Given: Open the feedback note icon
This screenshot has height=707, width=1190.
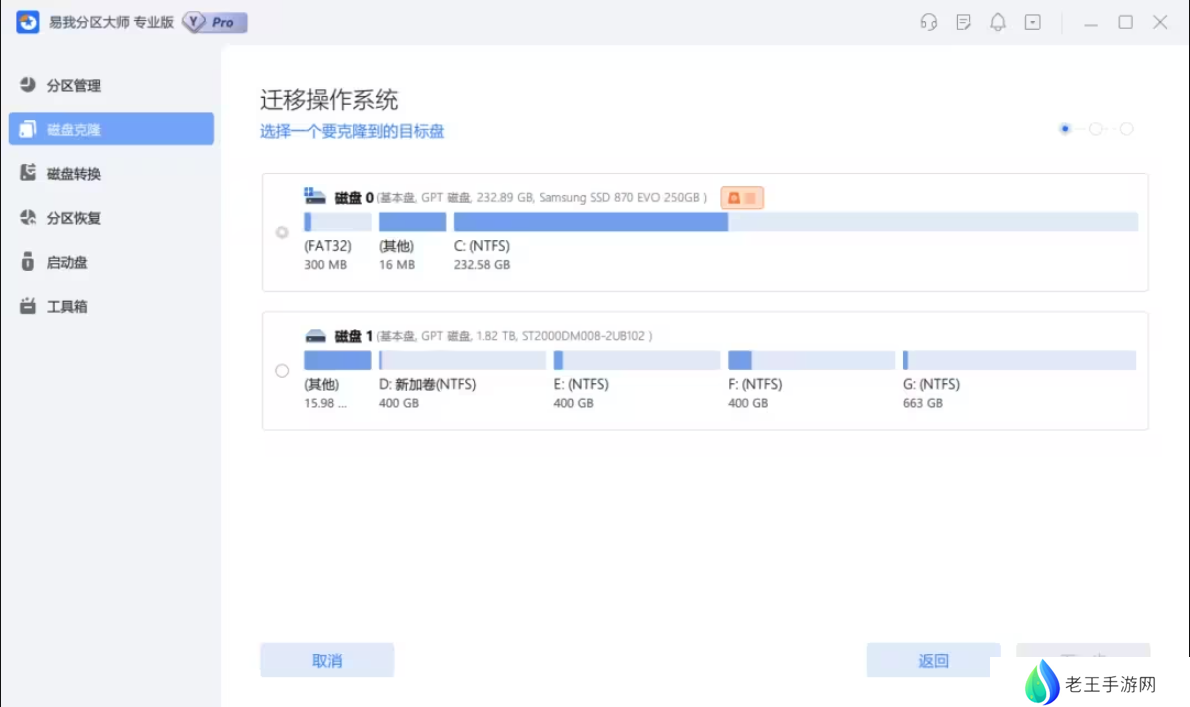Looking at the screenshot, I should tap(963, 22).
